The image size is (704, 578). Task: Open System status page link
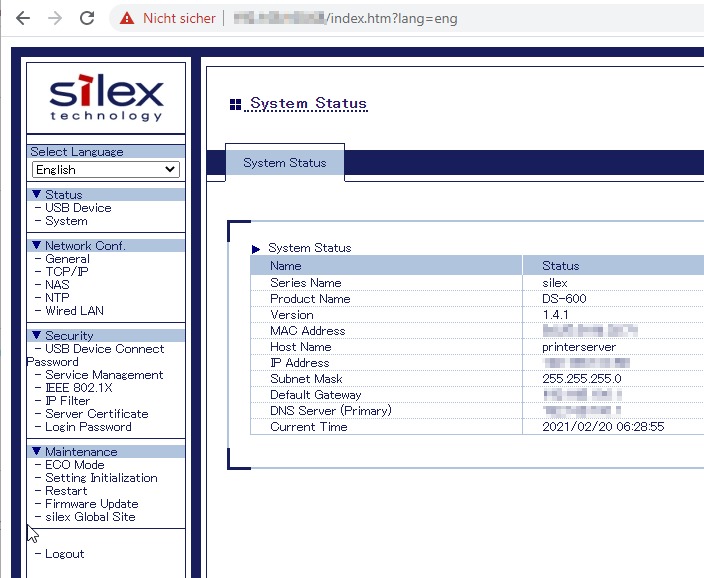[x=66, y=221]
